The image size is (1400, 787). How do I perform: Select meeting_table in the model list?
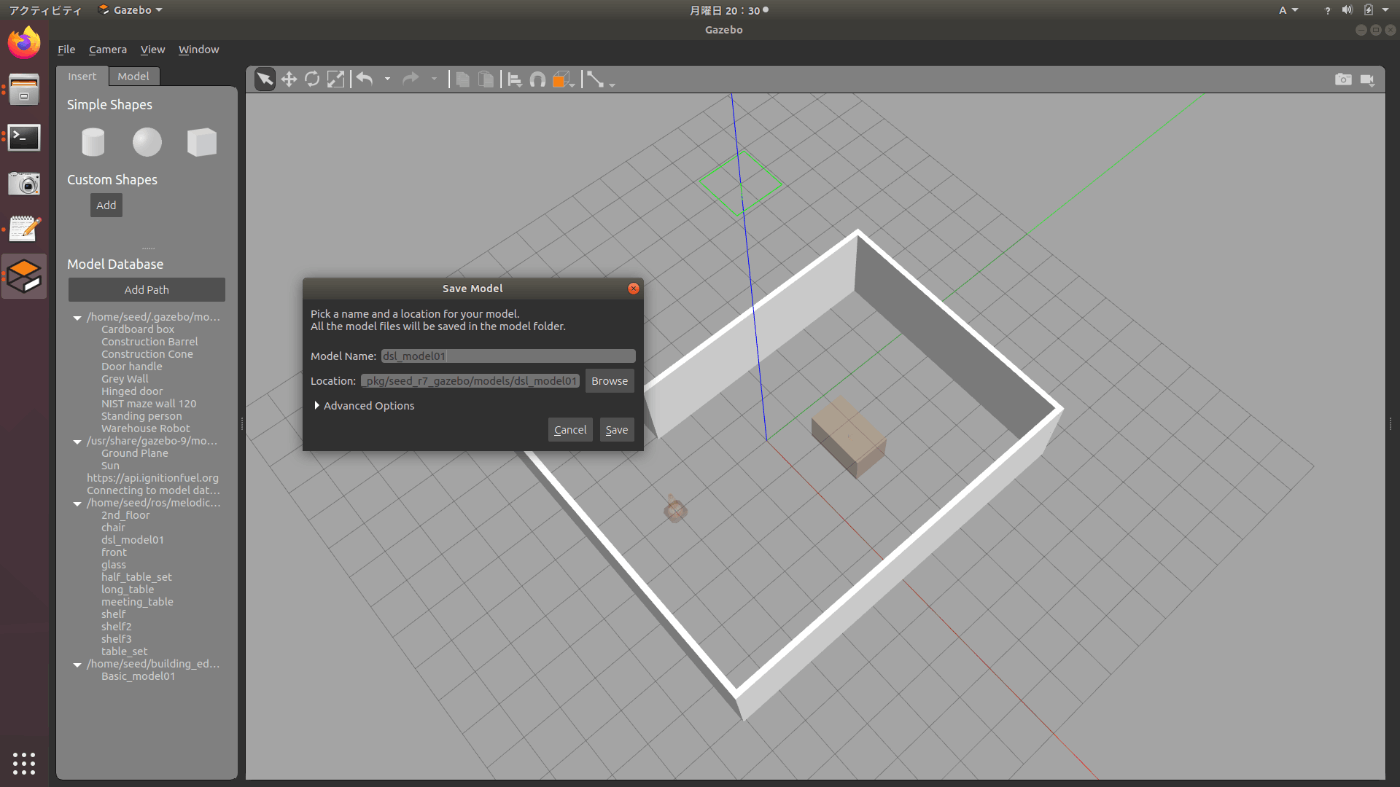coord(137,602)
